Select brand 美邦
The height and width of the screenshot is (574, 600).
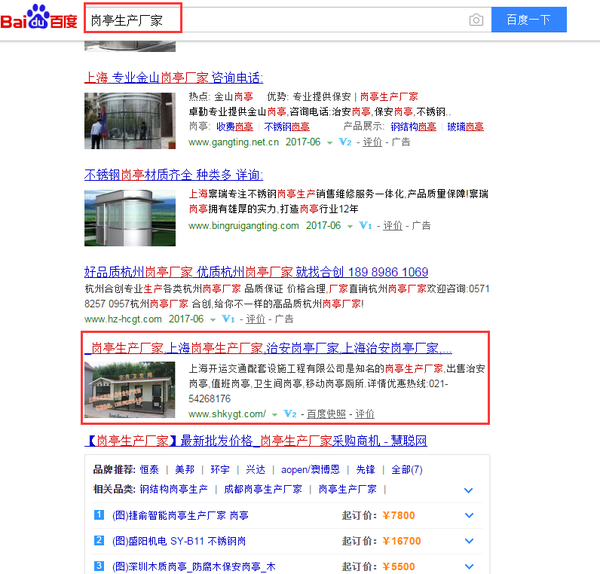(184, 470)
